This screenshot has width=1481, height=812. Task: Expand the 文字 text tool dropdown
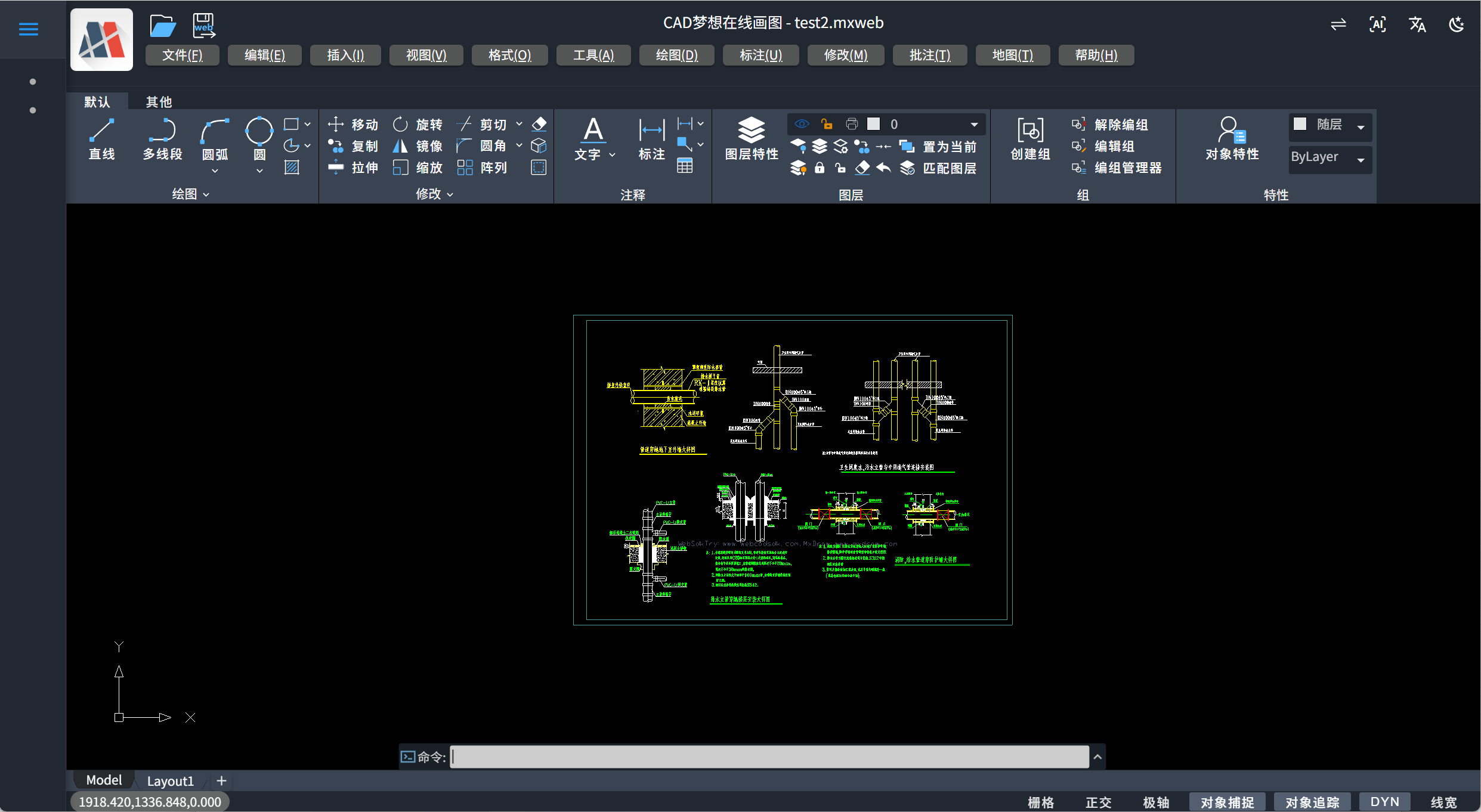tap(612, 155)
